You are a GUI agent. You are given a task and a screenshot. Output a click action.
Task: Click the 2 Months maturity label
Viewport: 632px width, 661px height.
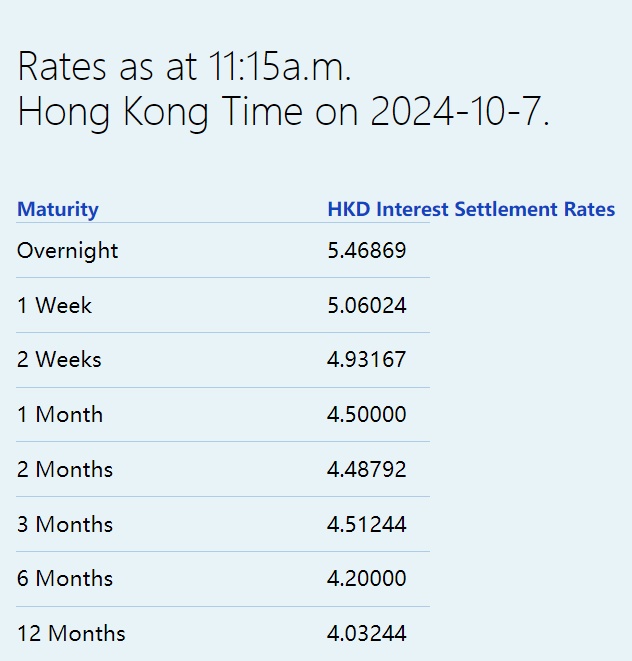[65, 469]
